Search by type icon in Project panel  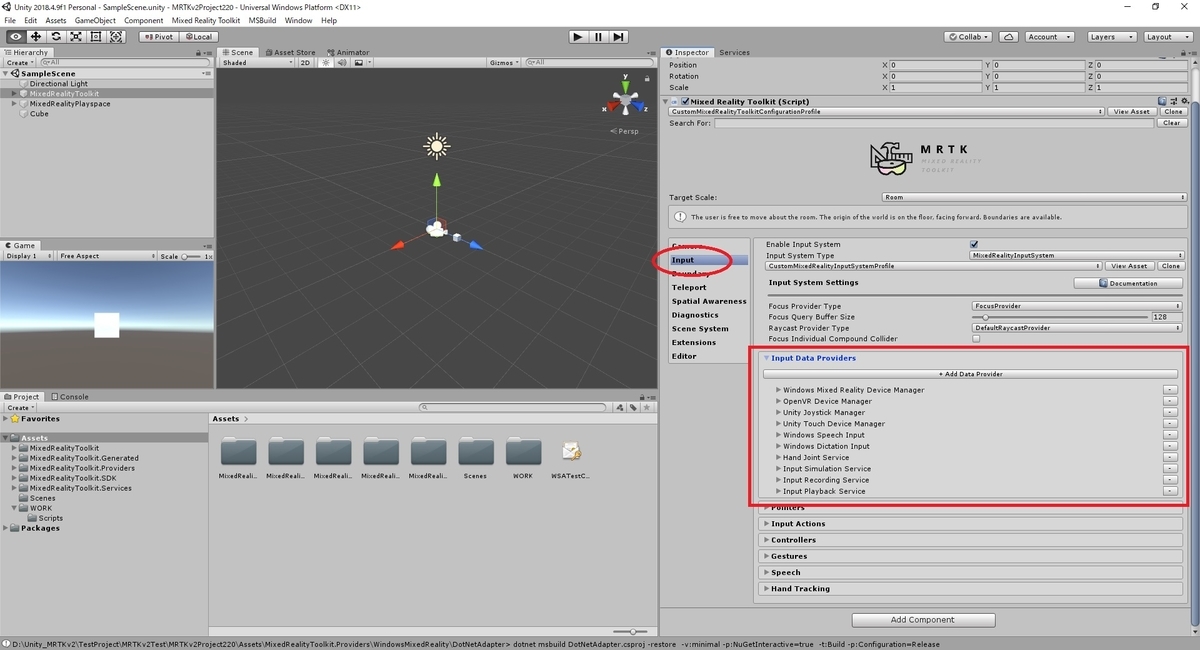(x=621, y=407)
